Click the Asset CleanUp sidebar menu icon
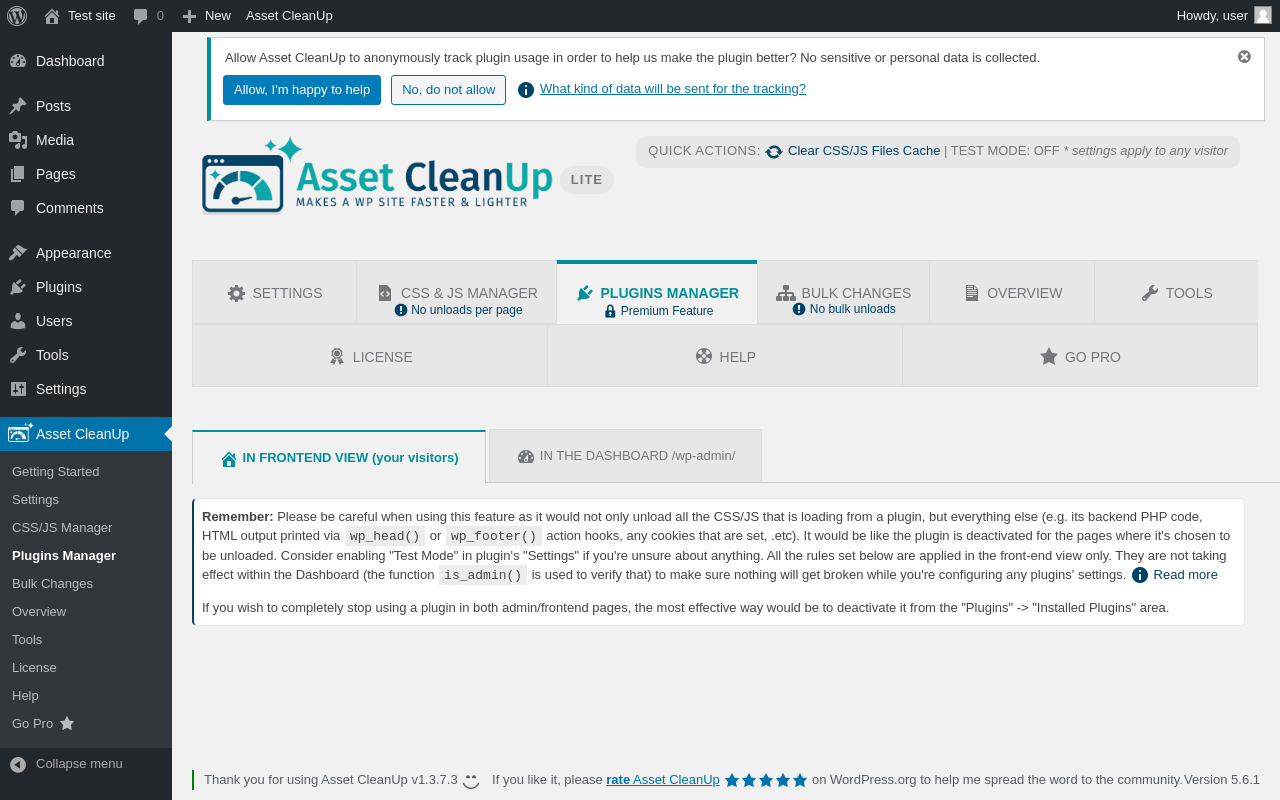The height and width of the screenshot is (800, 1280). point(20,433)
